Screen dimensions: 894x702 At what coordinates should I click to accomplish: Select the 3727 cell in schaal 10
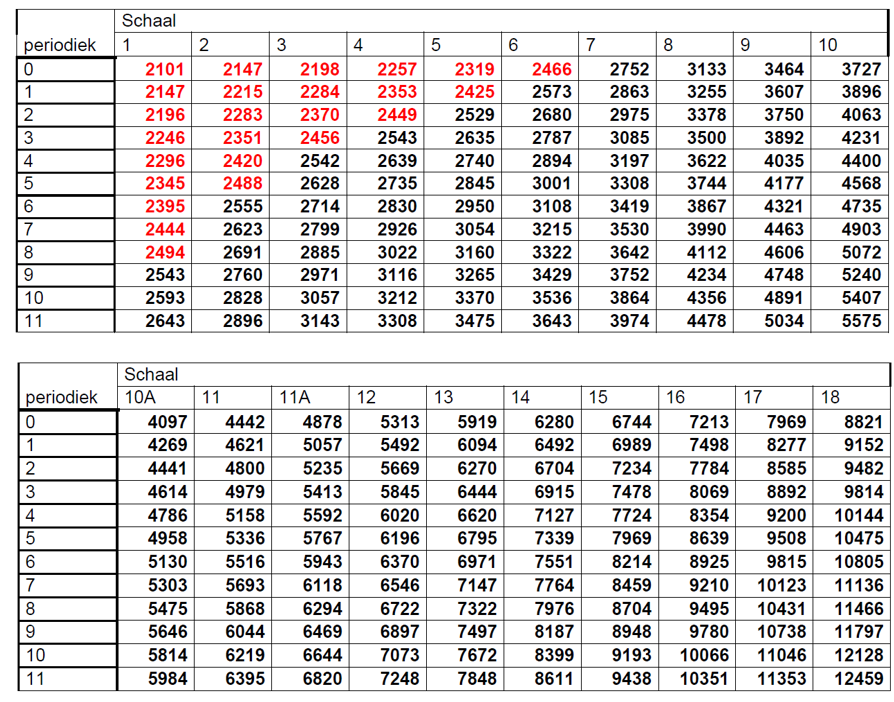pos(862,69)
